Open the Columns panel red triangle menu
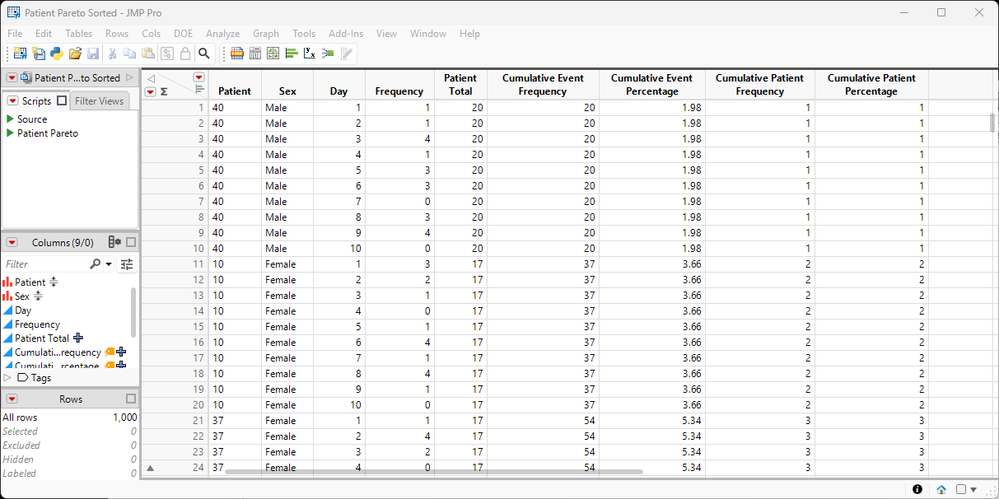Screen dimensions: 999x499 point(12,242)
